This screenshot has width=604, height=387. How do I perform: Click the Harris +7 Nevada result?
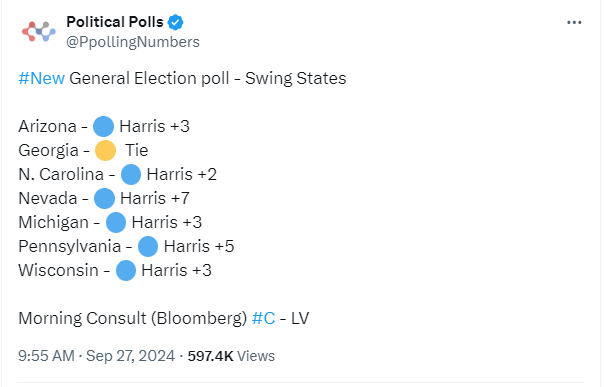[154, 198]
